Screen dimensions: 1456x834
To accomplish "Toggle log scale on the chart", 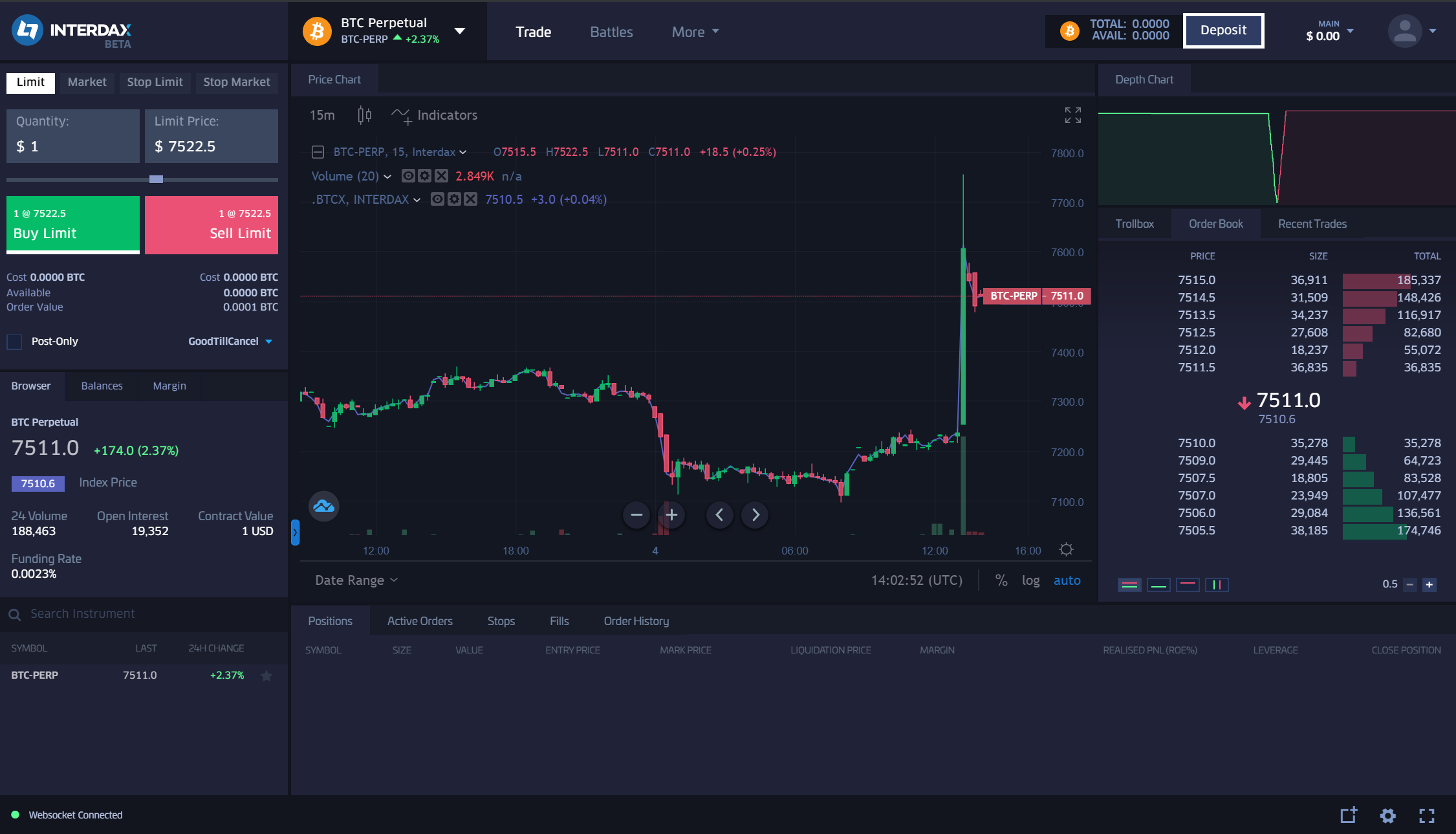I will pyautogui.click(x=1031, y=580).
